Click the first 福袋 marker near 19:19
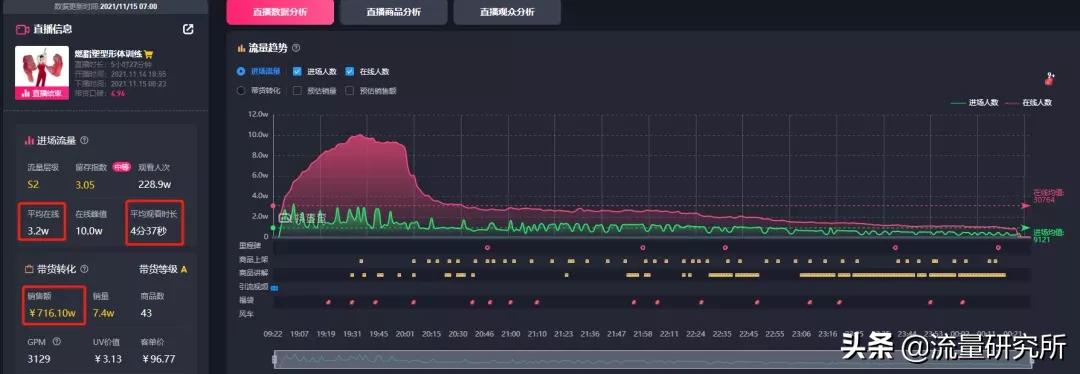 point(328,302)
